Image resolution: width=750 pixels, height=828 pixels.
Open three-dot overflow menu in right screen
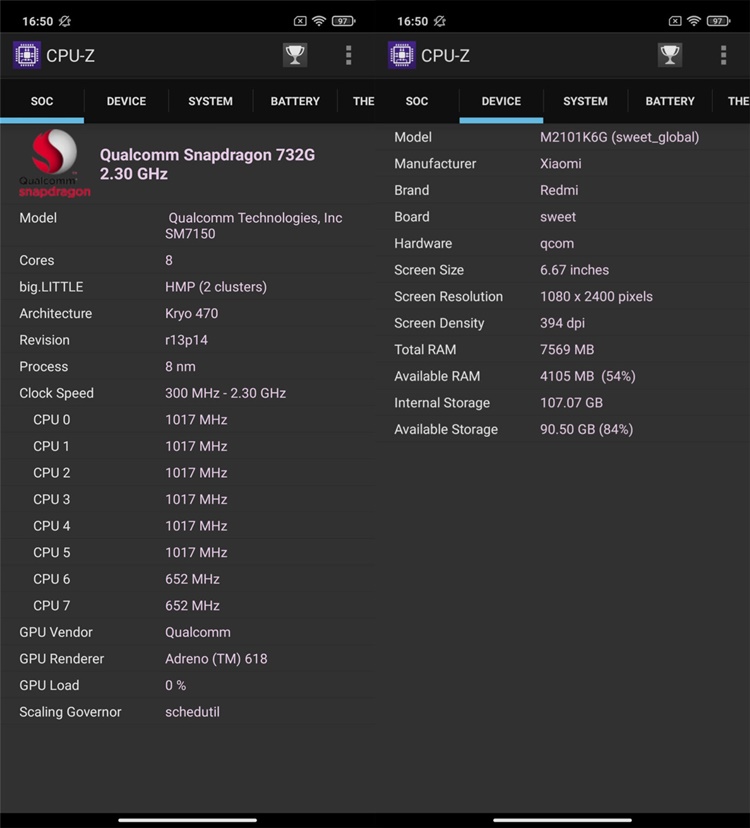(x=724, y=55)
